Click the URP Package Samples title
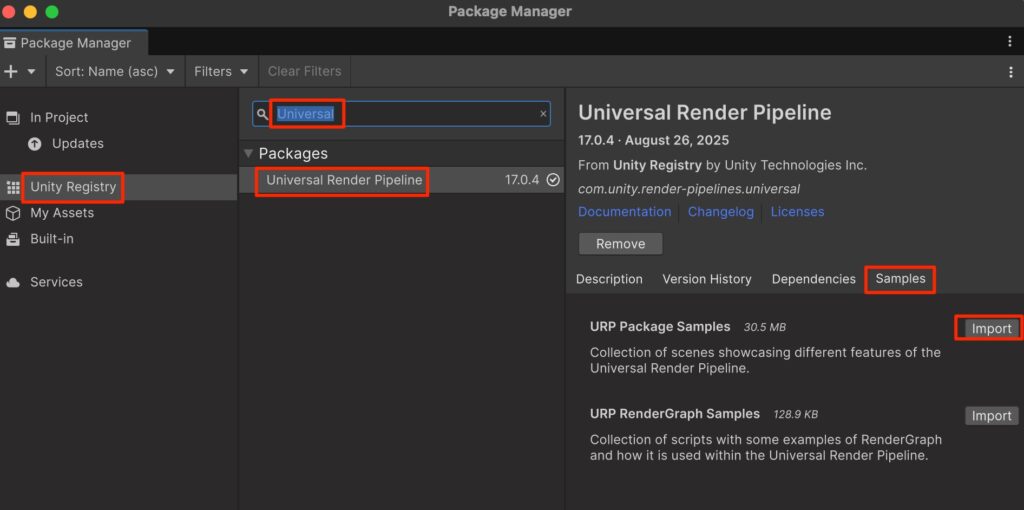This screenshot has height=510, width=1024. click(x=660, y=327)
